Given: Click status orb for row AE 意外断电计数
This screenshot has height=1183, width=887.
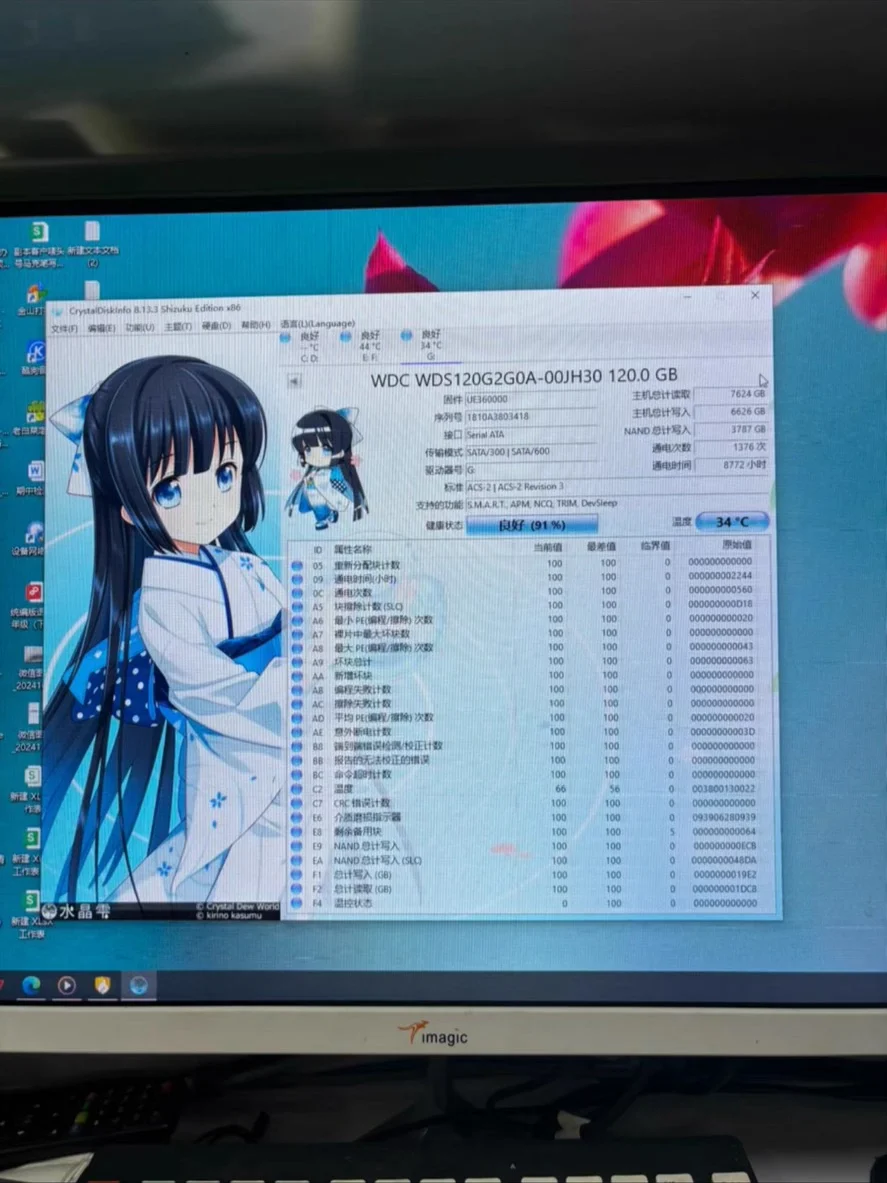Looking at the screenshot, I should pos(296,732).
